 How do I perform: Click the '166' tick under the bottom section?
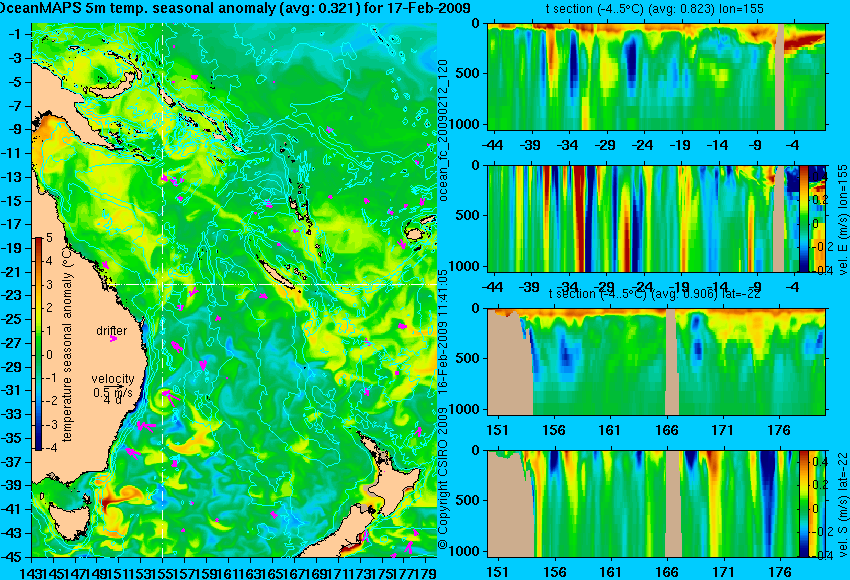pyautogui.click(x=667, y=572)
